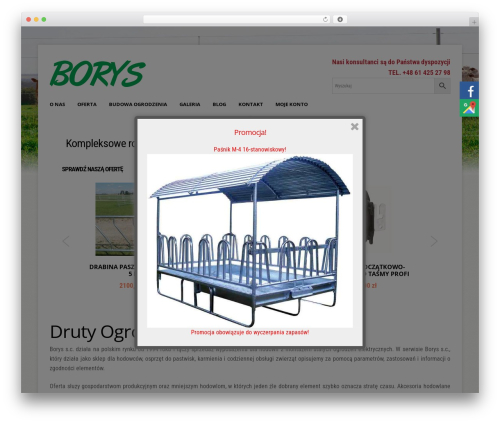Open the GALERIA menu item
This screenshot has height=423, width=500.
pyautogui.click(x=190, y=104)
